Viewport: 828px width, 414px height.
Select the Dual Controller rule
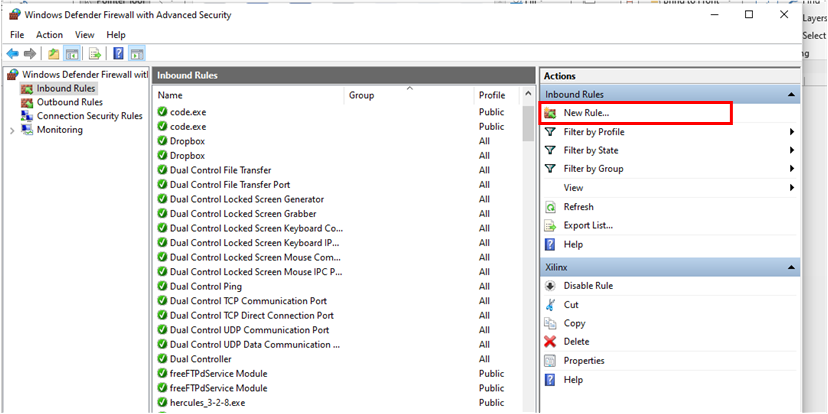click(x=200, y=359)
